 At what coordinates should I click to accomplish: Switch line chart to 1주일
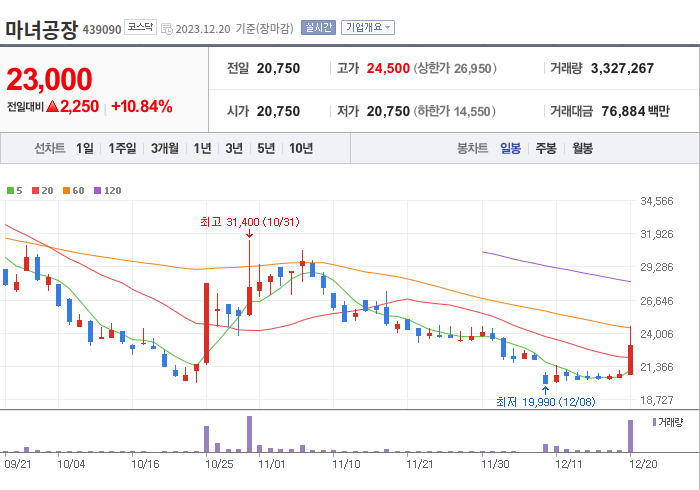pos(122,148)
